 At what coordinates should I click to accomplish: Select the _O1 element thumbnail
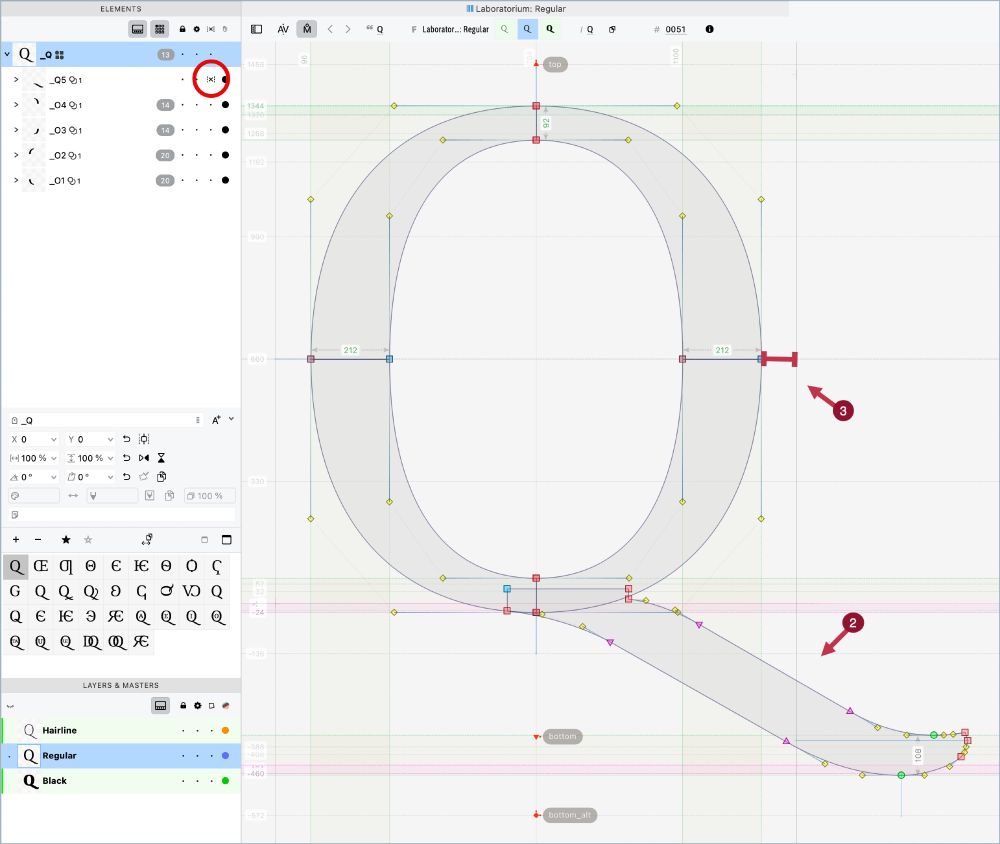tap(34, 181)
